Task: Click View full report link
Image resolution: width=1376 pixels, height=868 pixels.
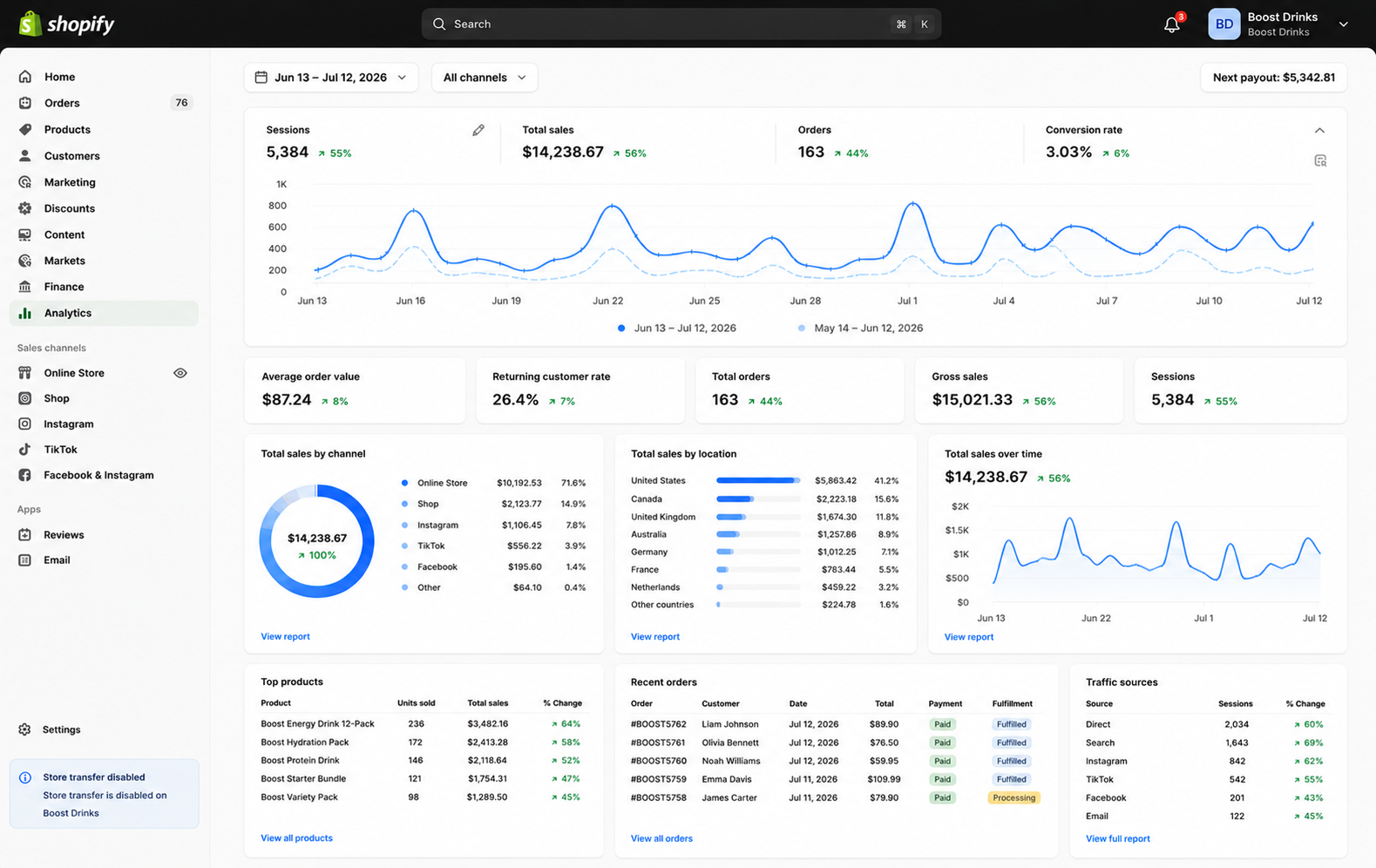Action: tap(1118, 838)
